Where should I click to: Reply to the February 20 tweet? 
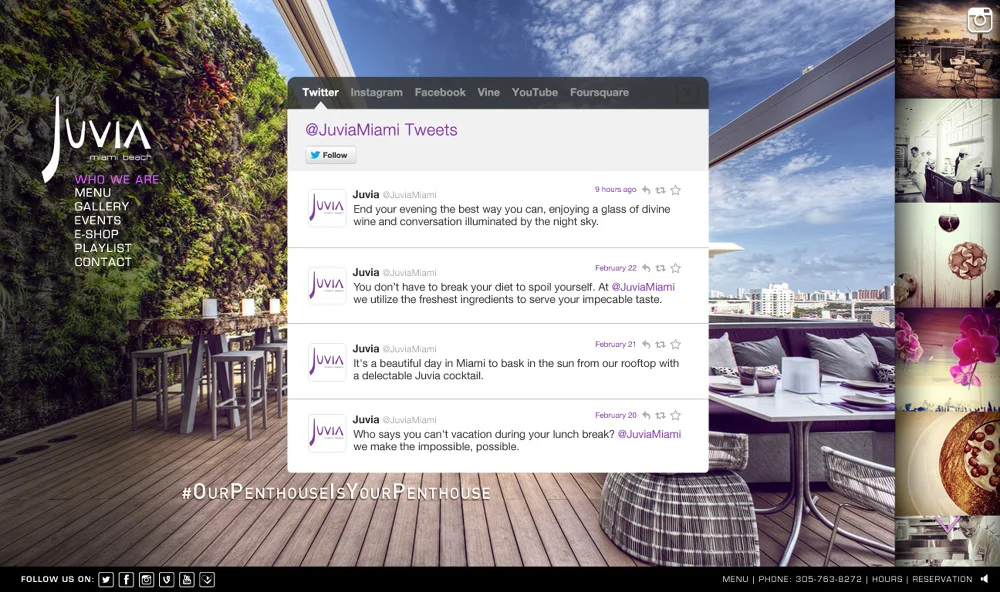[646, 415]
